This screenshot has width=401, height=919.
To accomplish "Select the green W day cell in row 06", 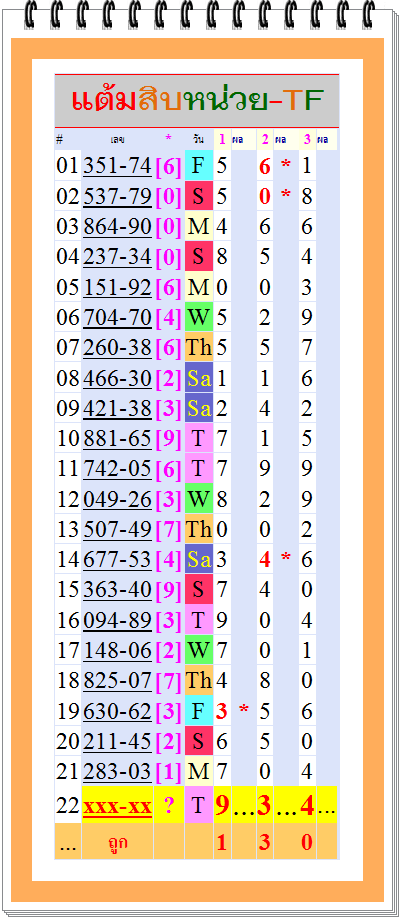I will pyautogui.click(x=199, y=317).
